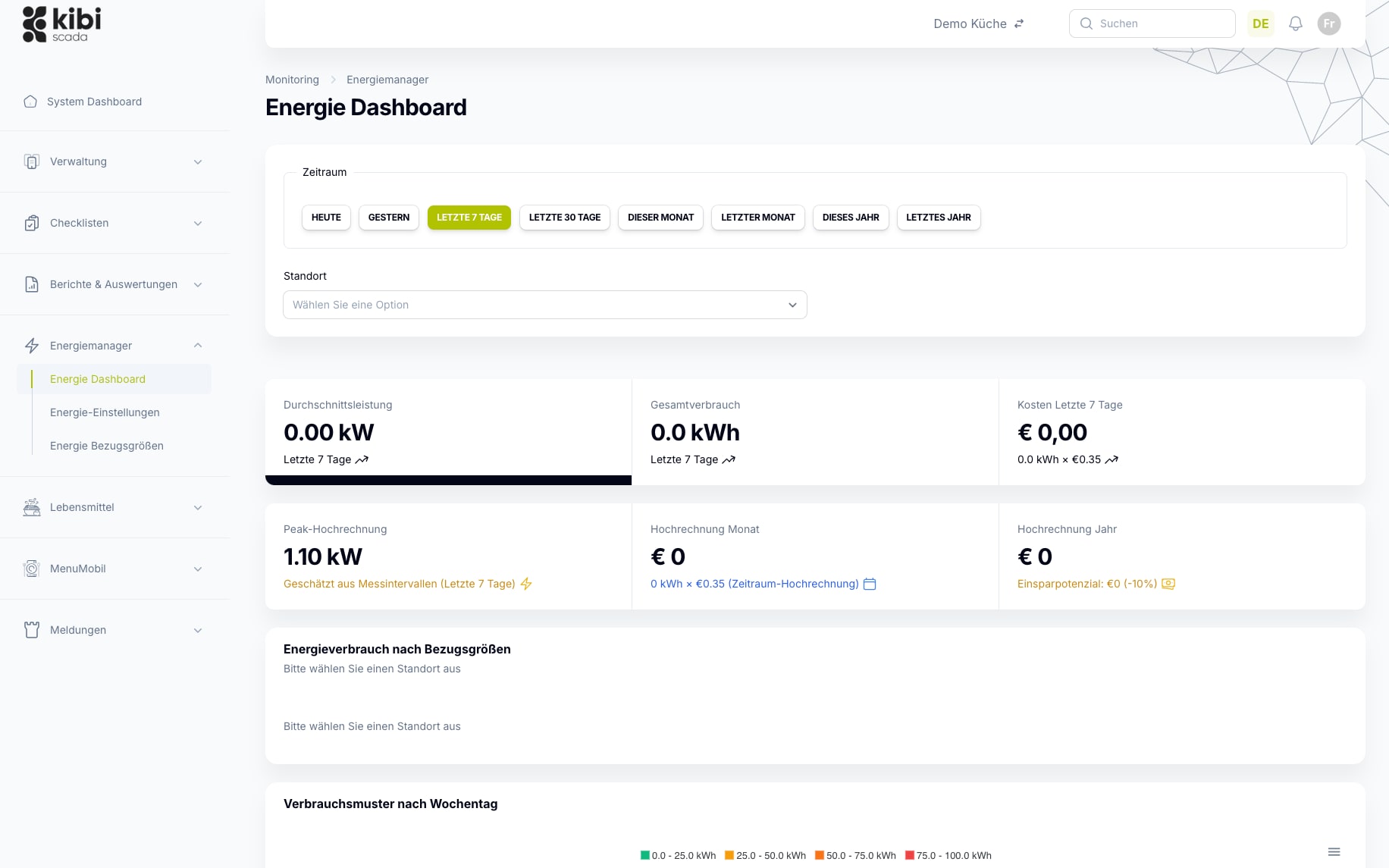This screenshot has width=1389, height=868.
Task: Click red 75.0 - 100.0 kWh swatch
Action: click(x=910, y=855)
